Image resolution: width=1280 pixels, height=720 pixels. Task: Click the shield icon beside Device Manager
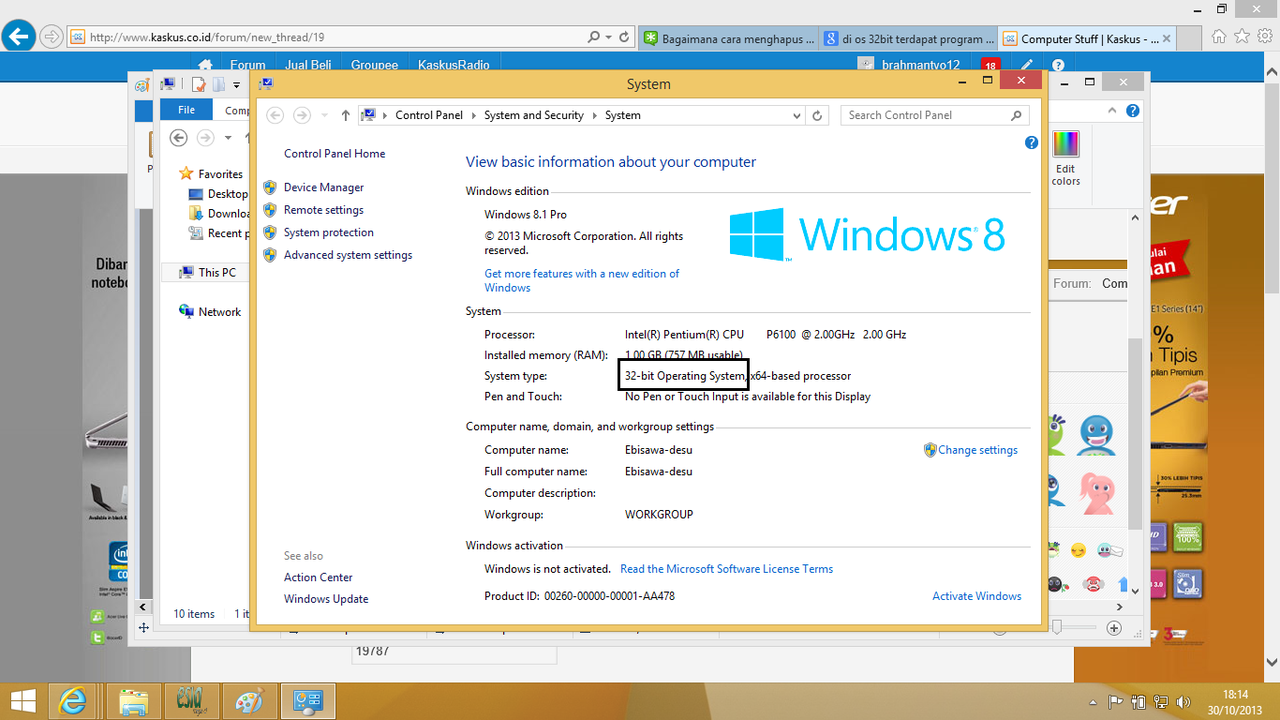(270, 187)
